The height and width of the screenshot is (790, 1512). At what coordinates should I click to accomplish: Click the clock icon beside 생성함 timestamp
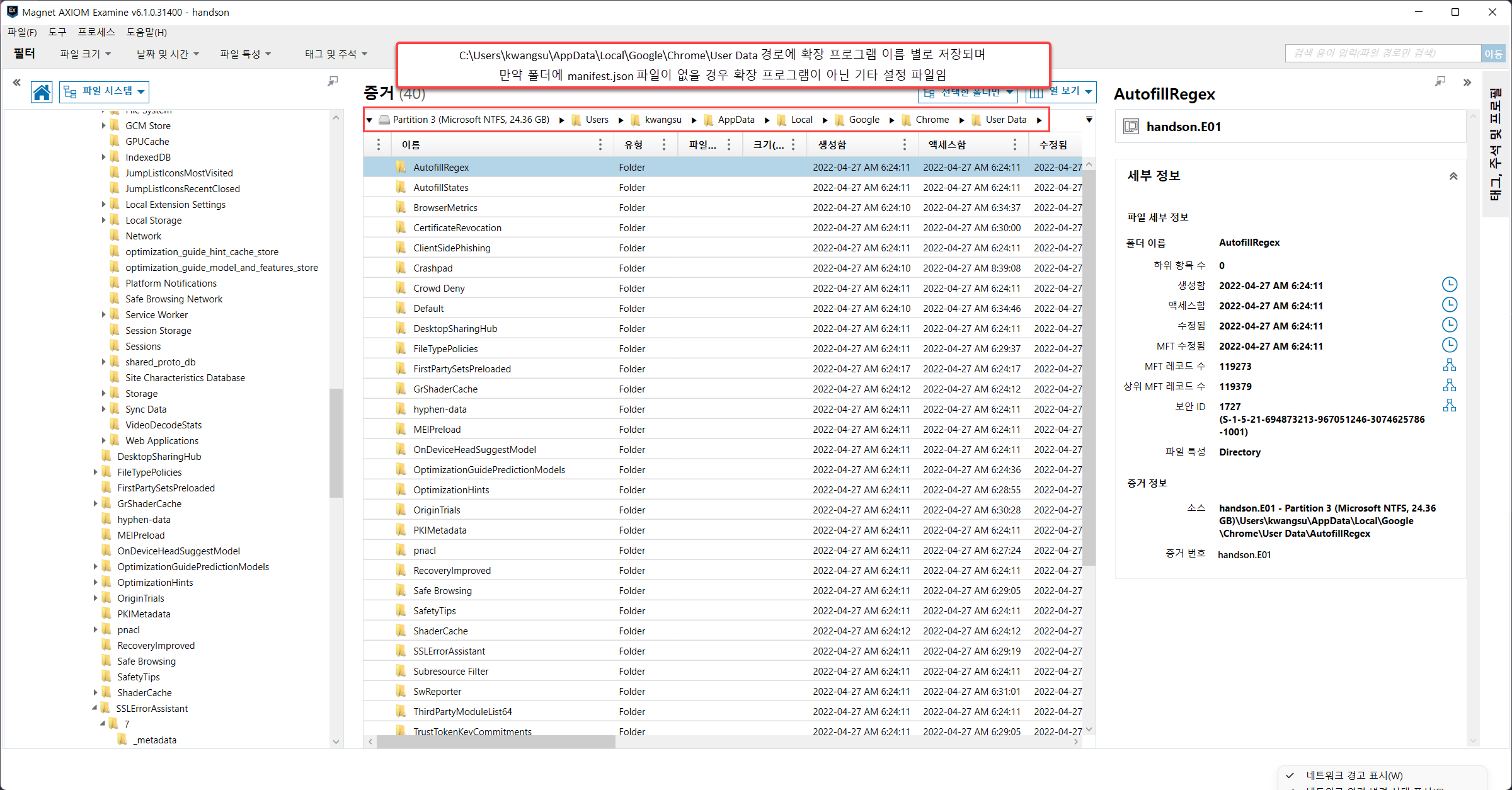(x=1450, y=285)
